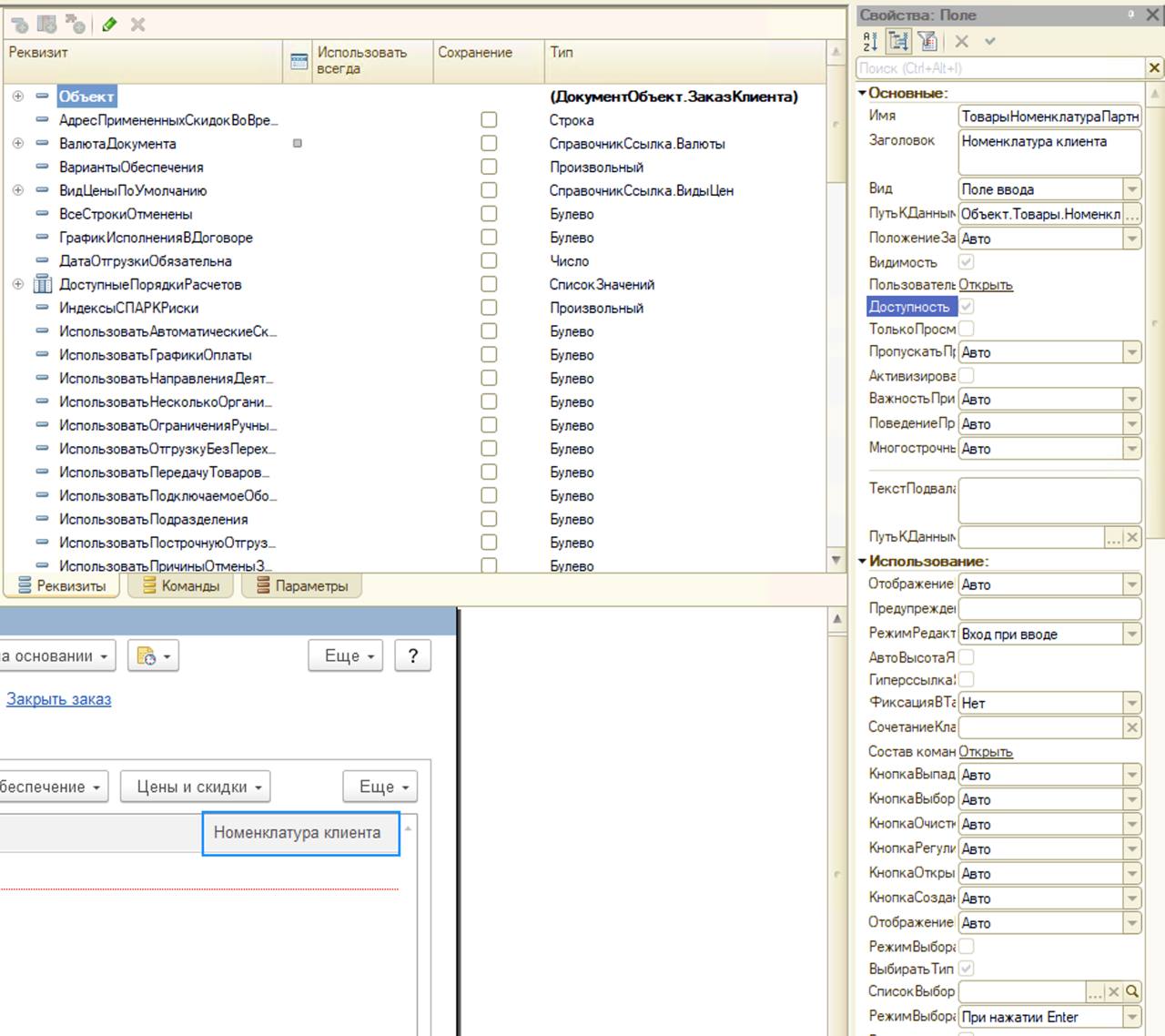Toggle sort by categories icon in properties
The width and height of the screenshot is (1165, 1036).
click(898, 41)
